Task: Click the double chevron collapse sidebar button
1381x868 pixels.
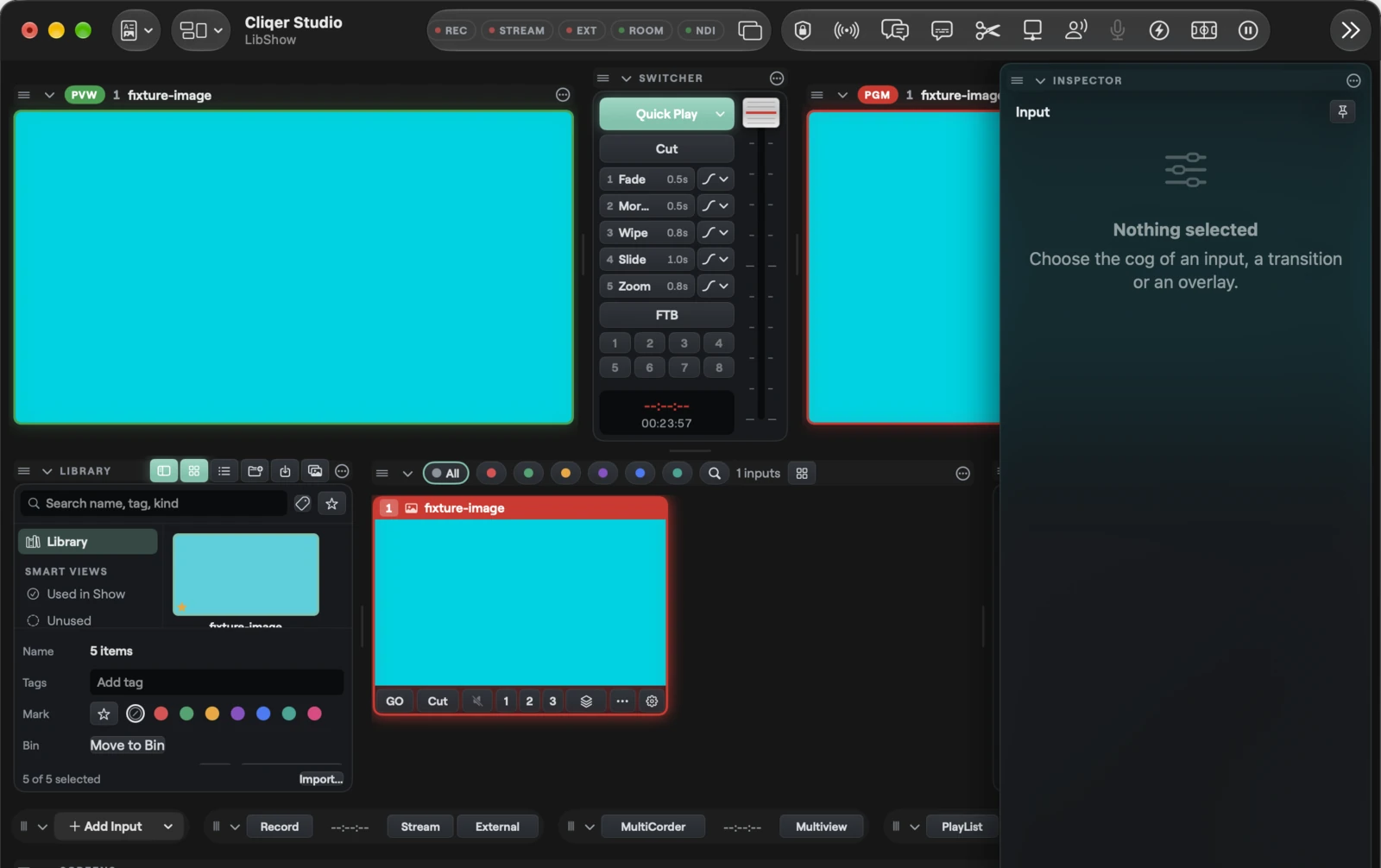Action: pyautogui.click(x=1351, y=31)
